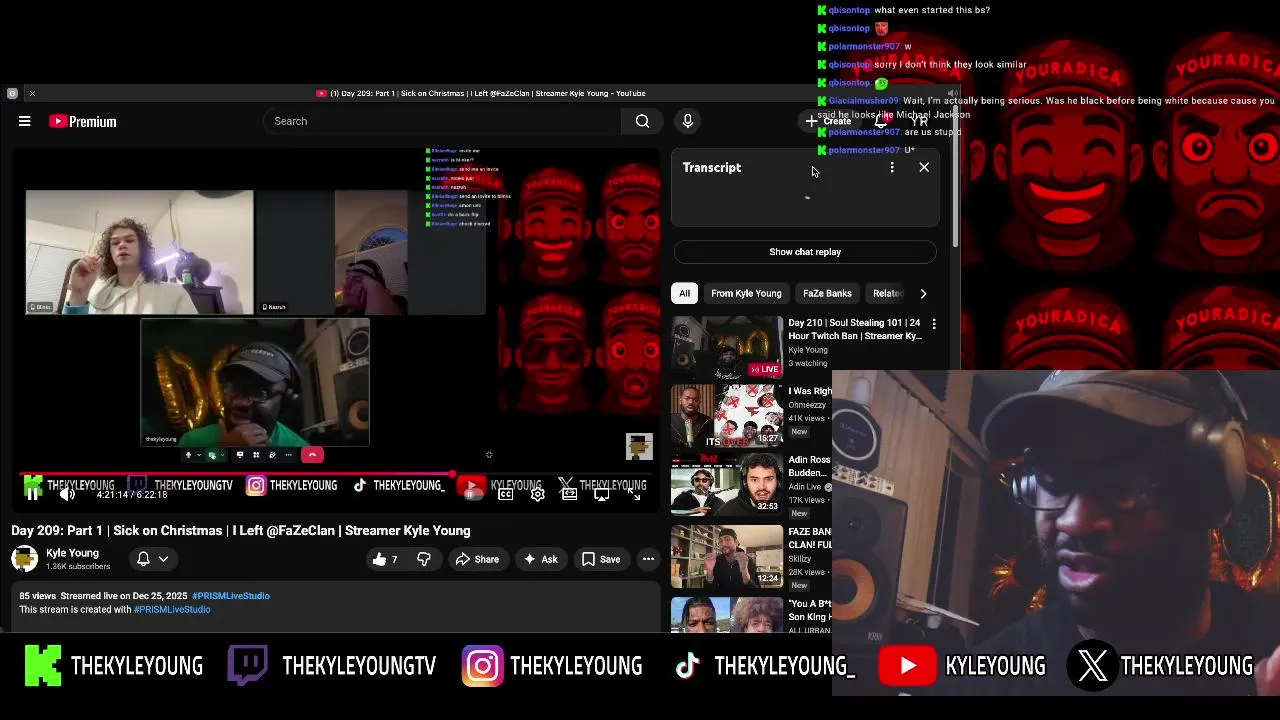The height and width of the screenshot is (720, 1280).
Task: Open the notifications bell in the header
Action: [881, 121]
